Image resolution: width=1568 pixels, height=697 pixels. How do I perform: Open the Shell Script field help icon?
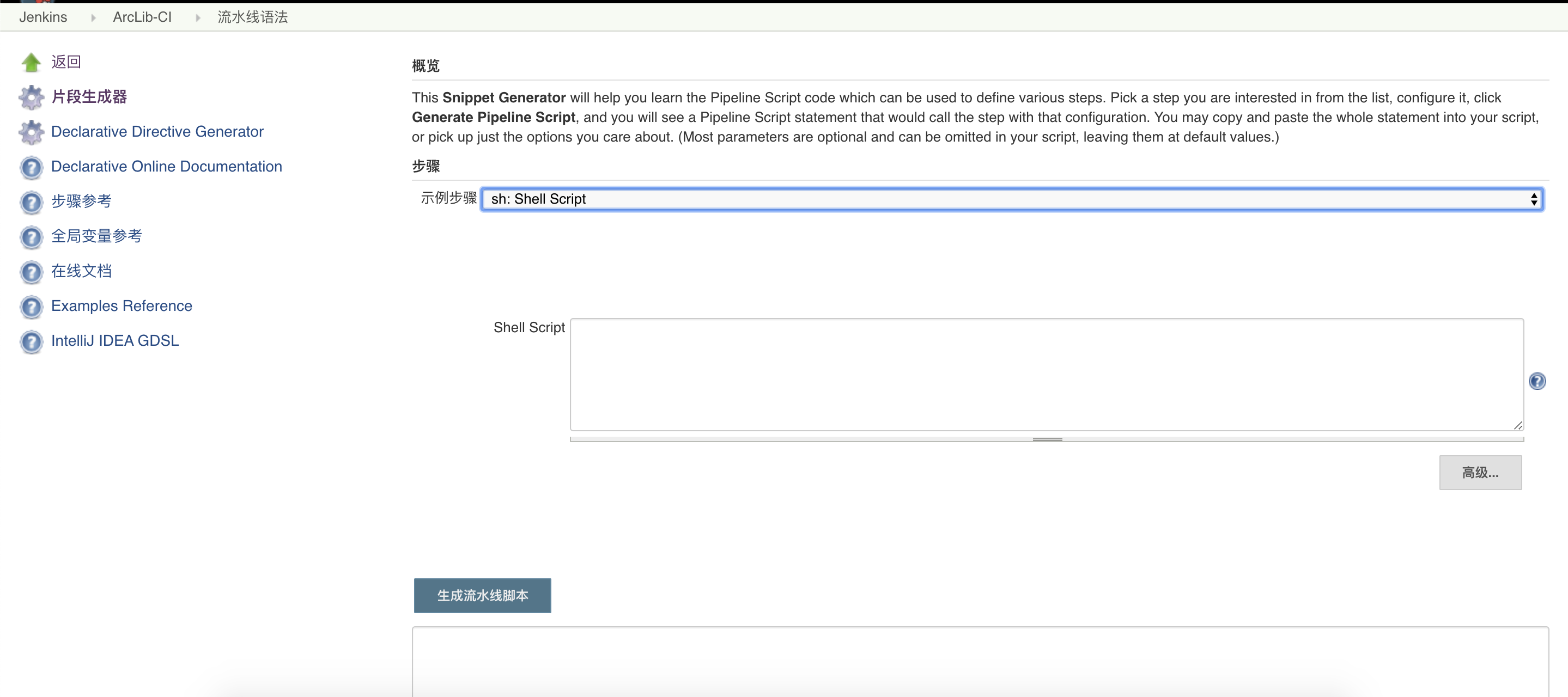1537,381
